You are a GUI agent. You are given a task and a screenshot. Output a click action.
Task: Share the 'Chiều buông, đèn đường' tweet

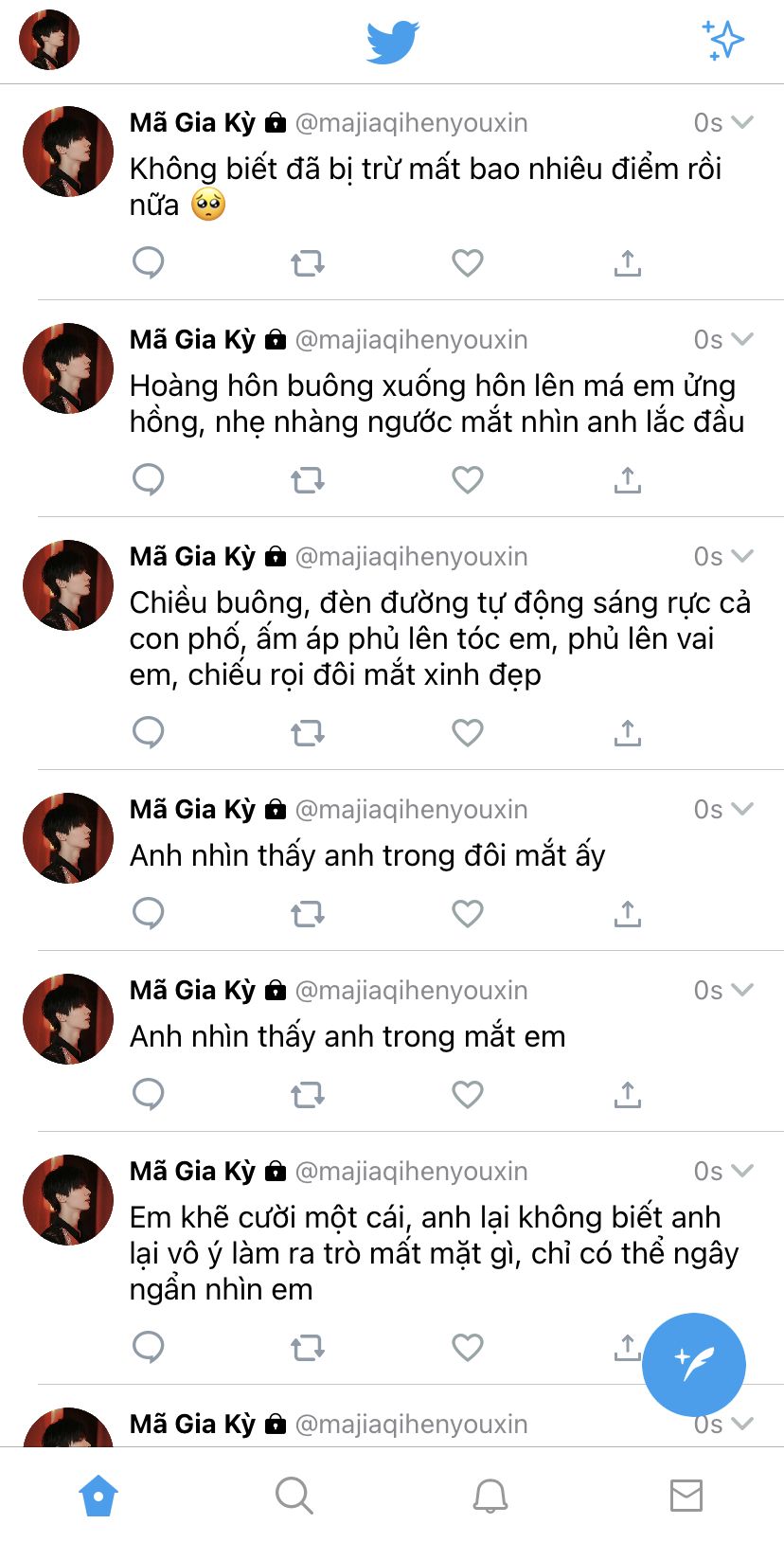628,732
